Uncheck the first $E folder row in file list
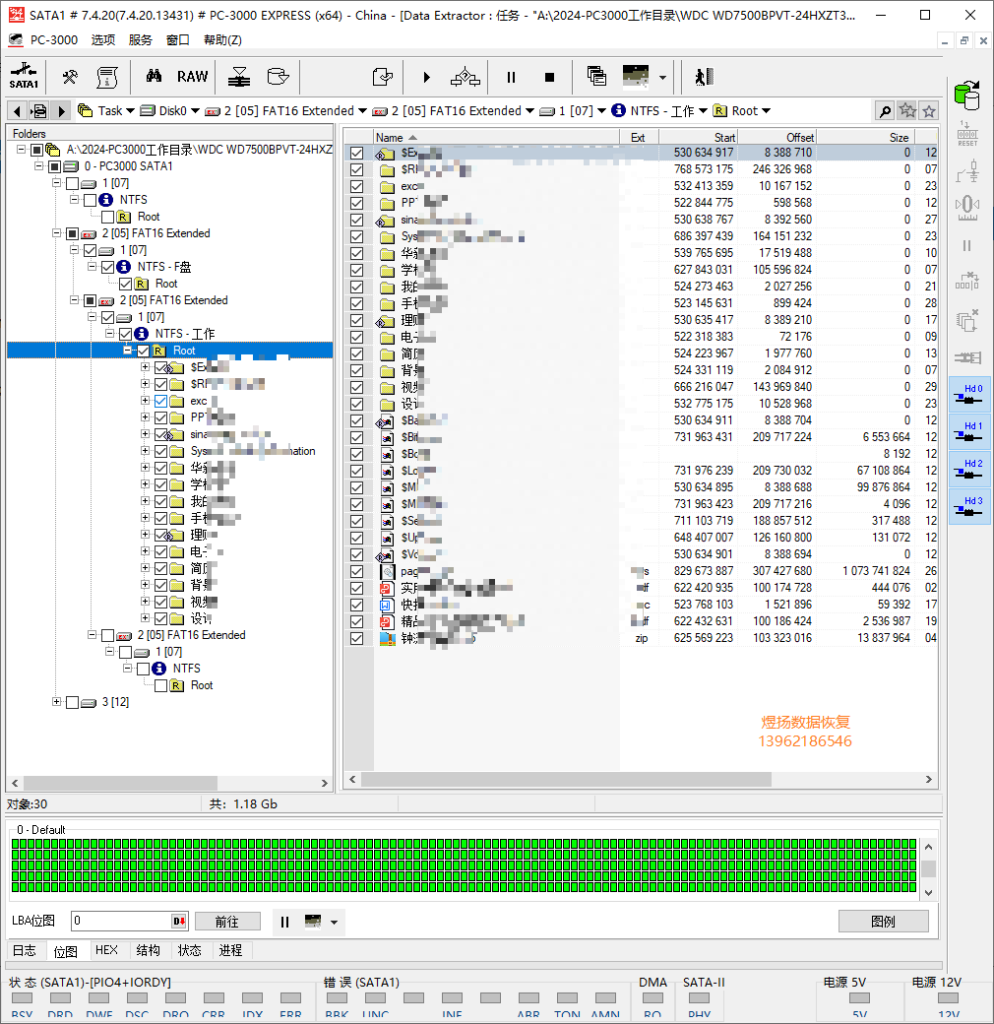994x1024 pixels. [357, 153]
